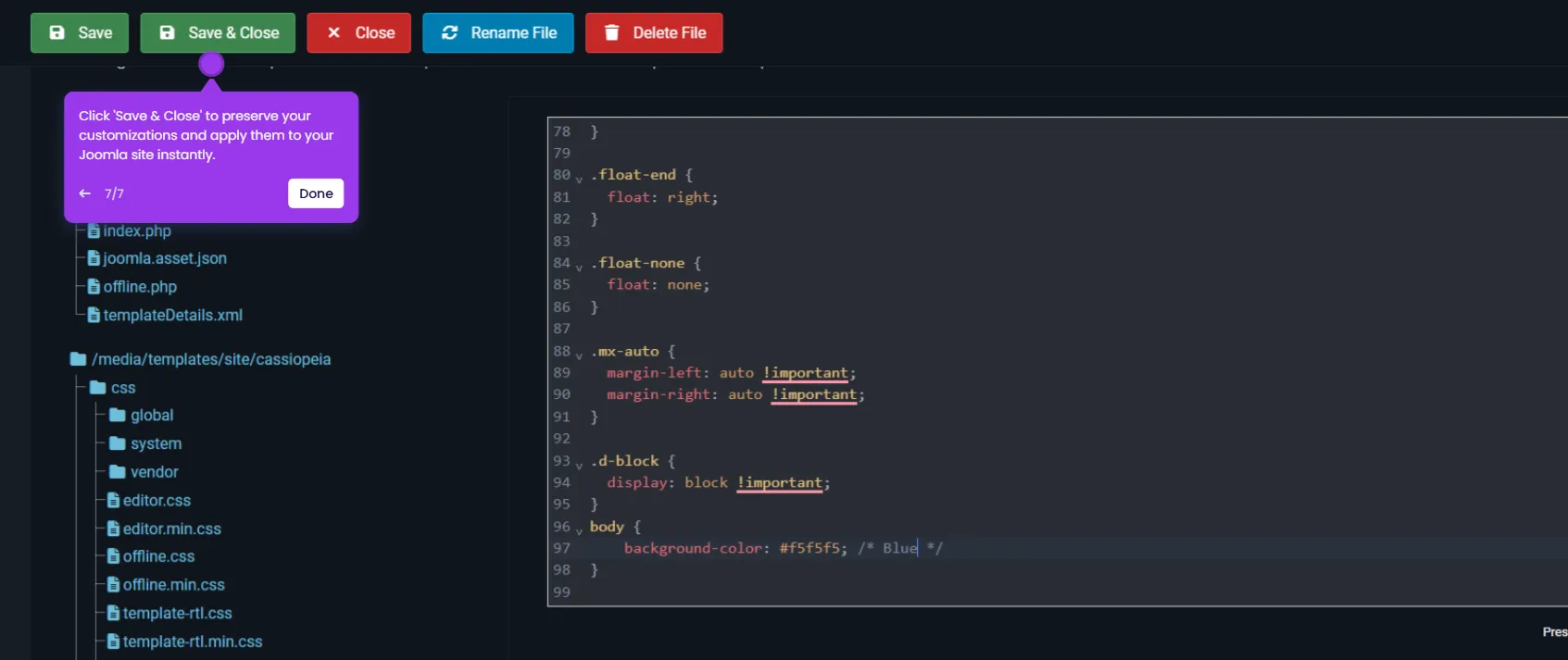
Task: Open index.php file
Action: (137, 230)
